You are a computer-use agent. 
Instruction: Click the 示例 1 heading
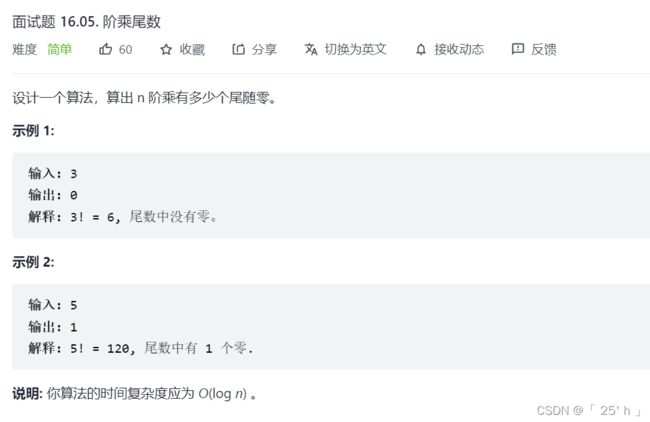[33, 131]
